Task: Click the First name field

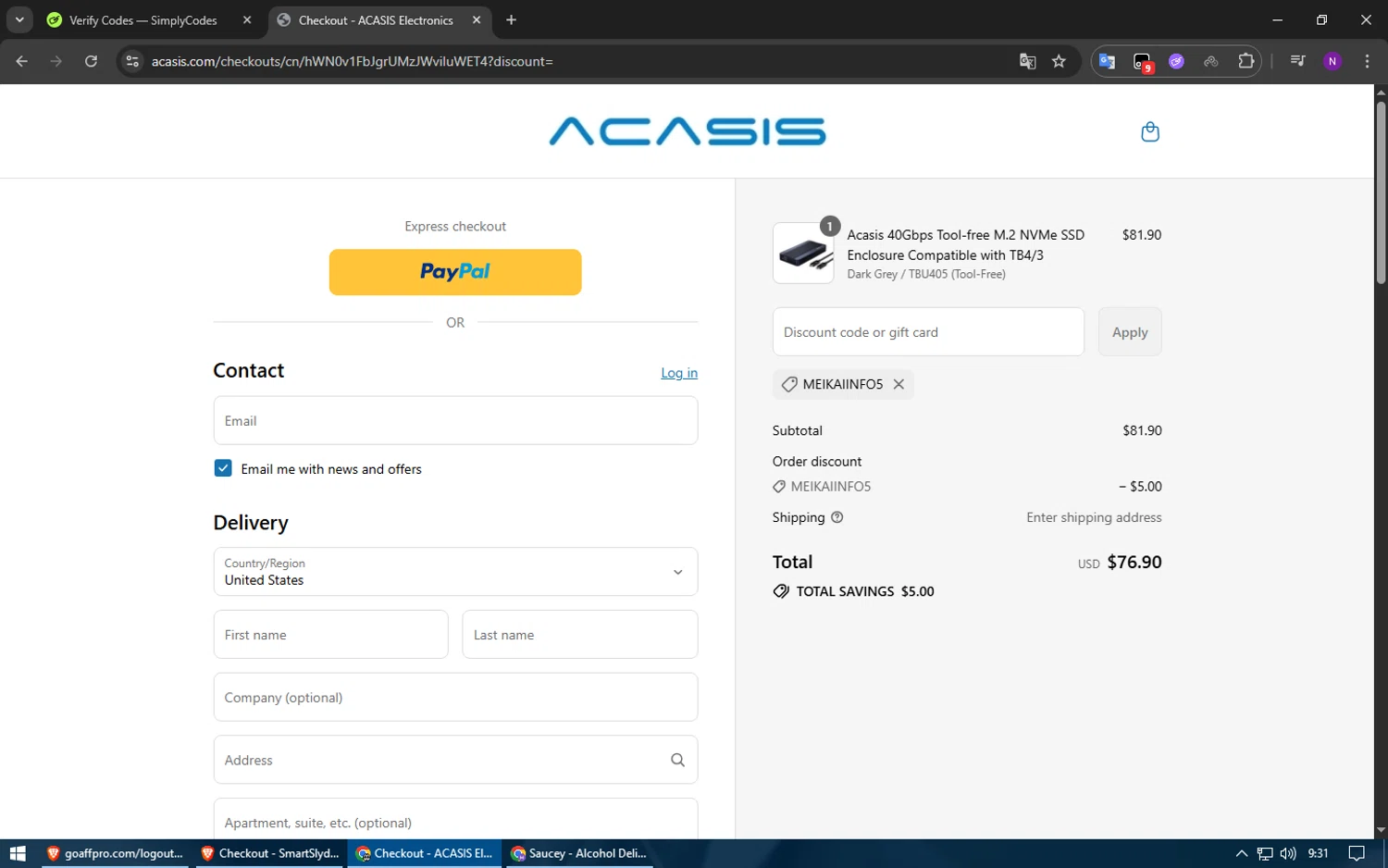Action: (330, 634)
